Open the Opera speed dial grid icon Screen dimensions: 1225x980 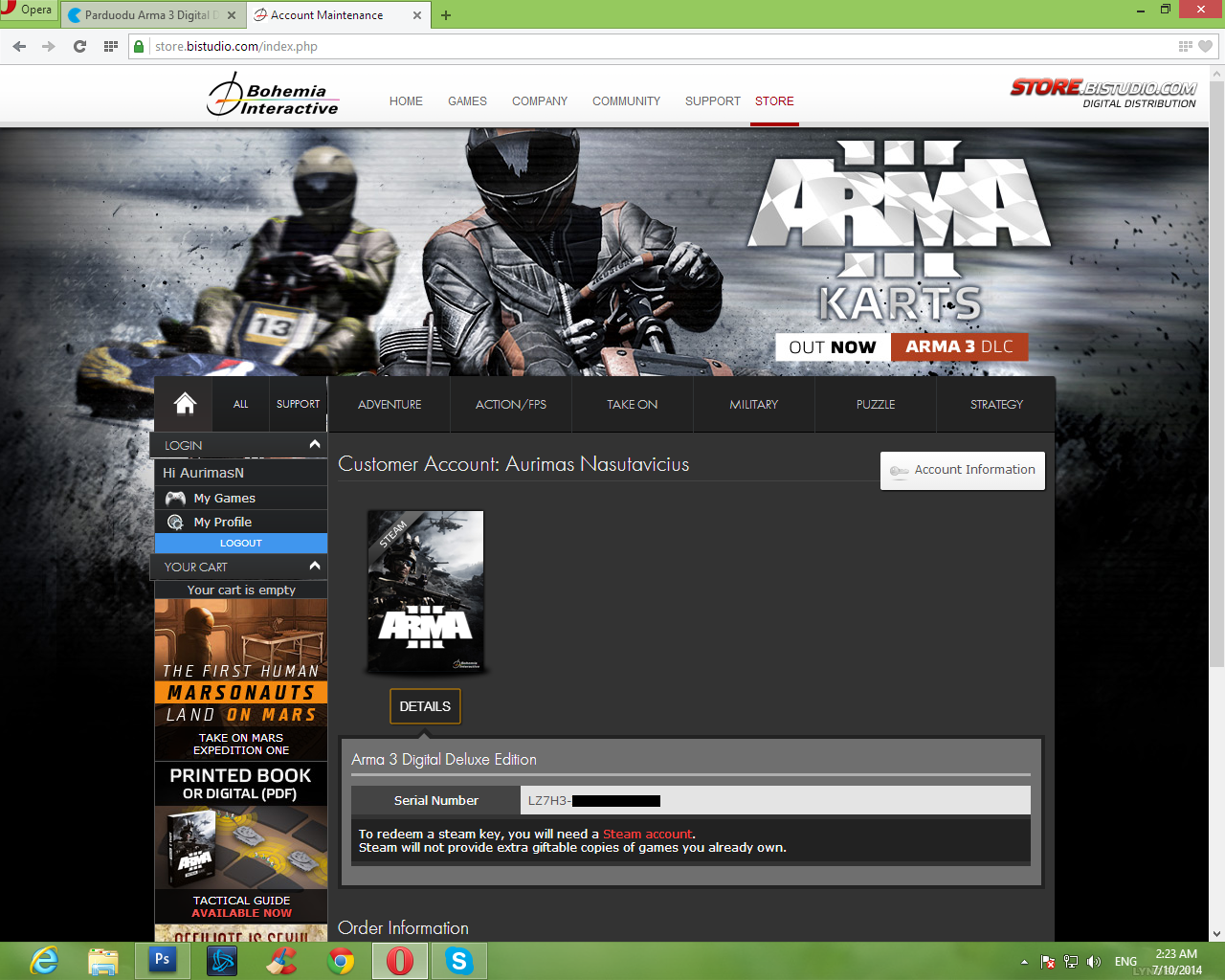point(111,46)
